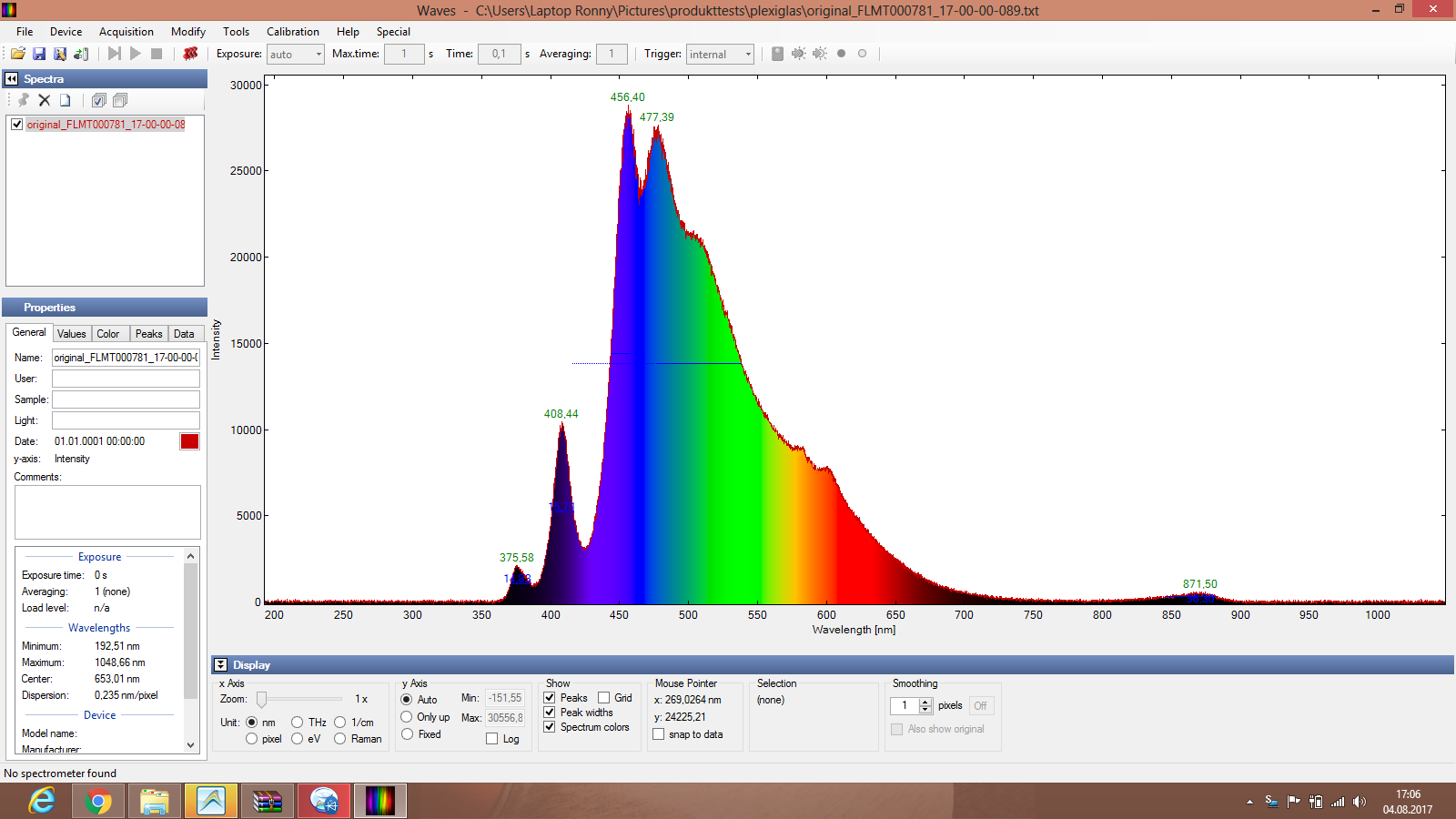This screenshot has height=819, width=1456.
Task: Click the red pins icon in toolbar
Action: click(190, 54)
